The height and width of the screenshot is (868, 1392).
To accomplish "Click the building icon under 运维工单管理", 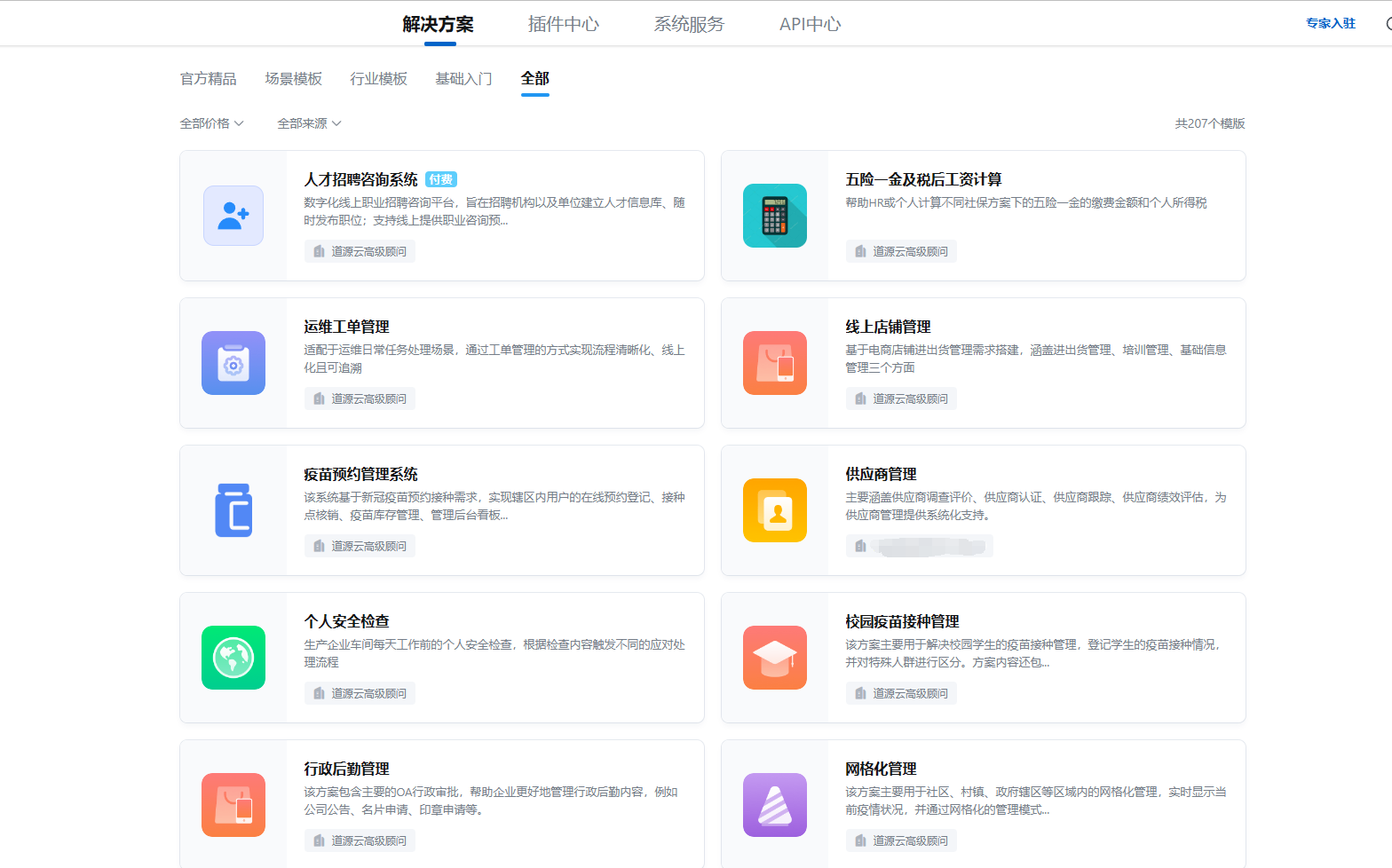I will [x=319, y=399].
